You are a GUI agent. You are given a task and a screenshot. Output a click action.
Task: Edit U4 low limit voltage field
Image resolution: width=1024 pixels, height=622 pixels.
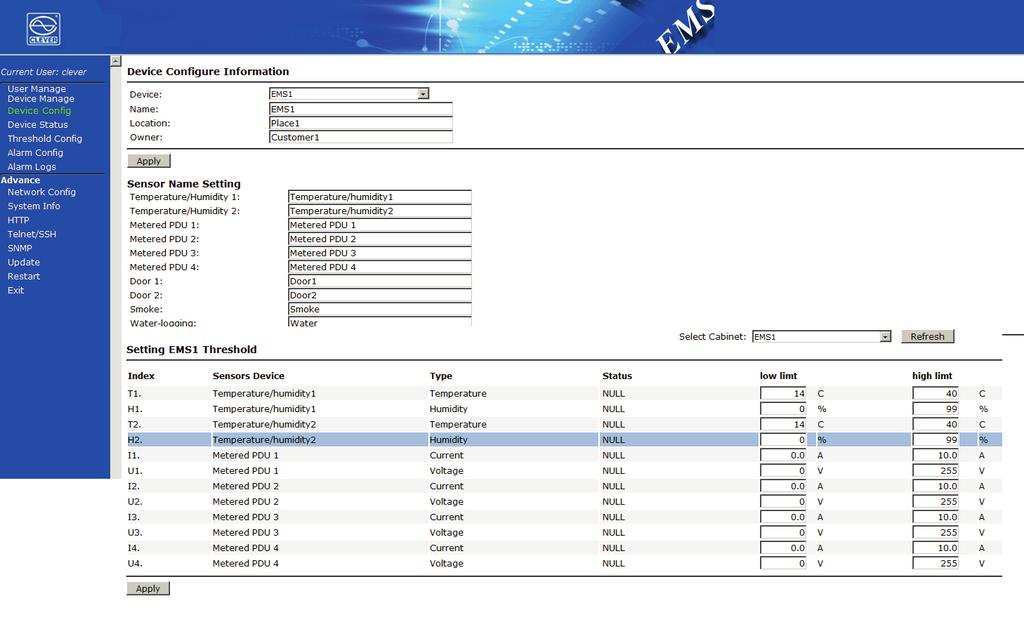tap(783, 563)
